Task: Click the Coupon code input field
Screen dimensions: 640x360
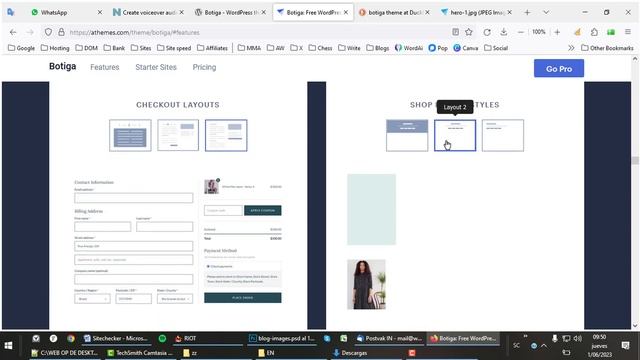Action: pos(223,210)
